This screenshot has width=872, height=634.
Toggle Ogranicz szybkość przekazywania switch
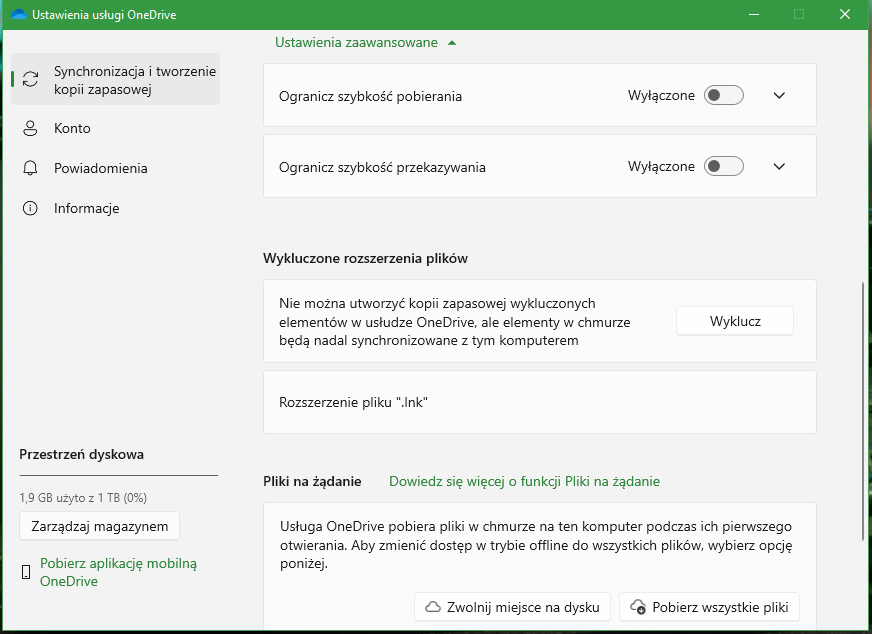point(724,166)
